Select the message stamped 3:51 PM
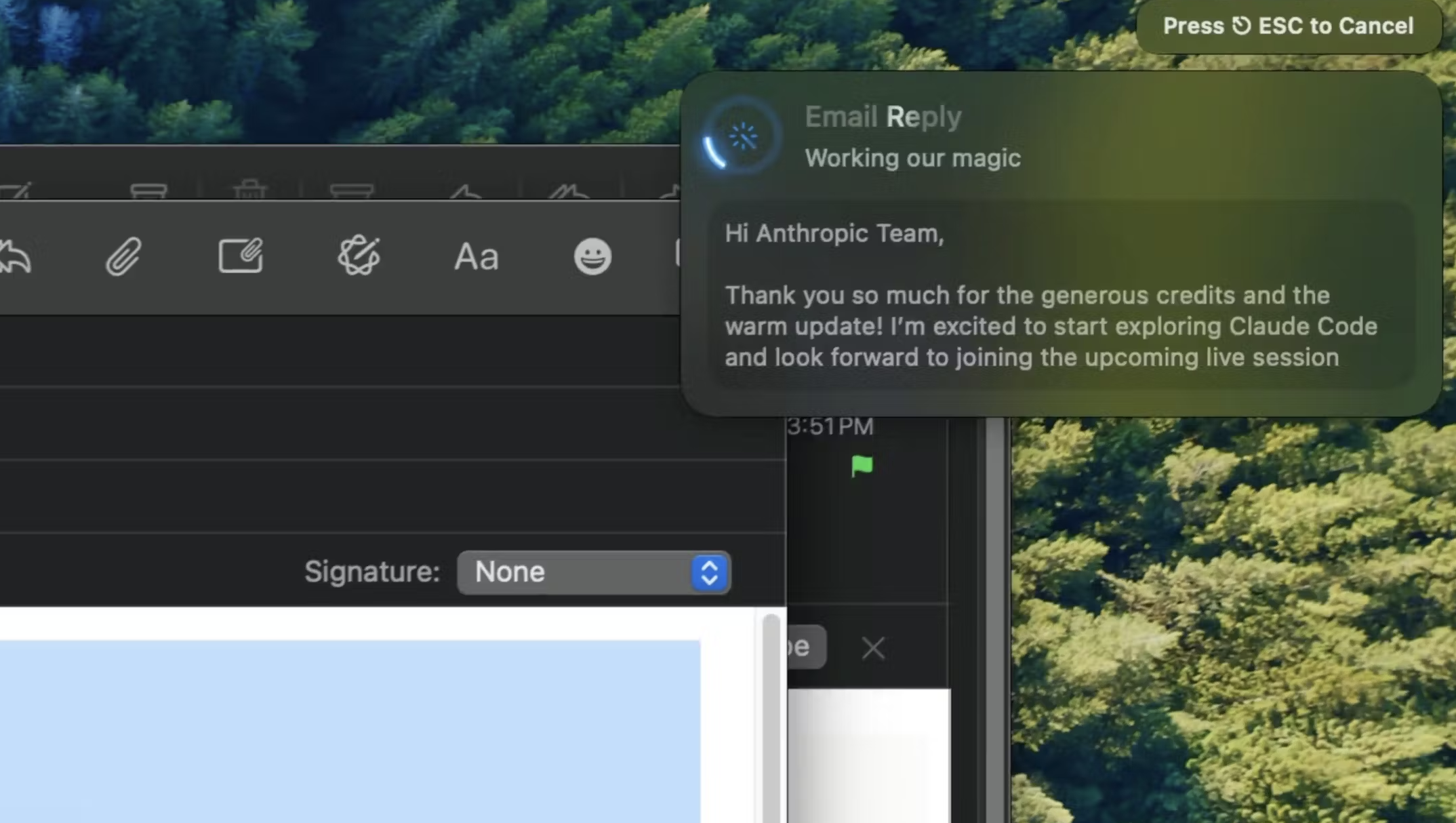This screenshot has width=1456, height=823. point(830,426)
